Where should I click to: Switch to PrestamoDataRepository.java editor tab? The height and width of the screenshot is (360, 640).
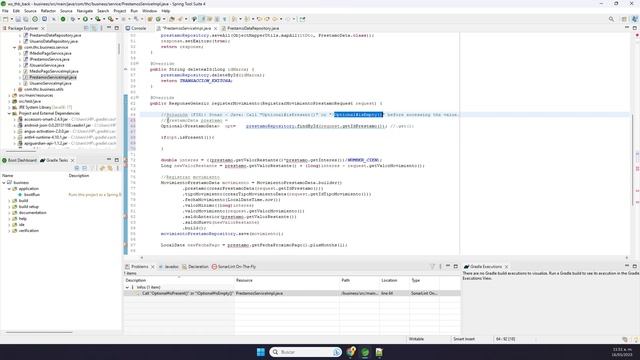tap(250, 28)
